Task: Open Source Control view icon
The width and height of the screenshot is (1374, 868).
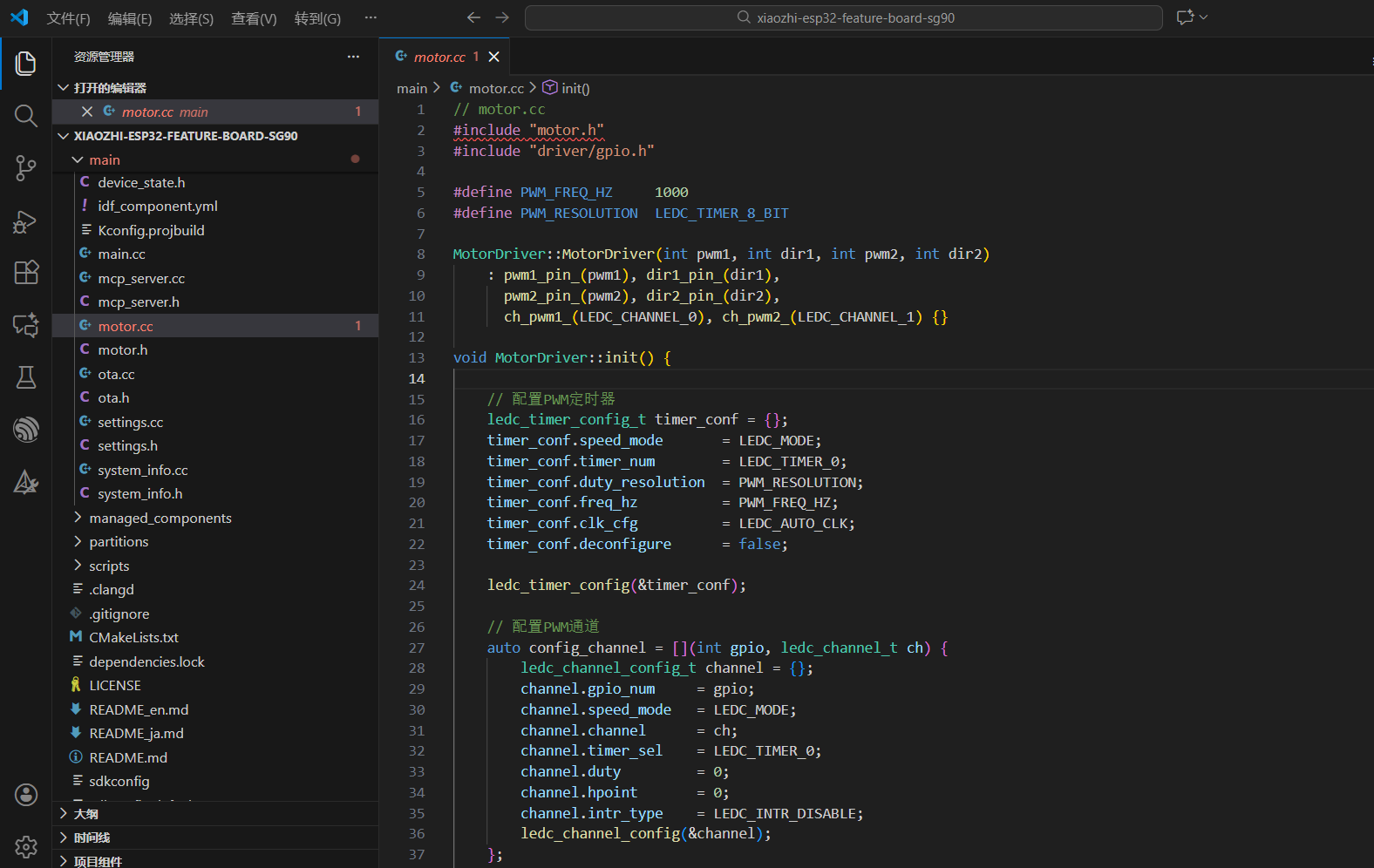Action: click(26, 168)
